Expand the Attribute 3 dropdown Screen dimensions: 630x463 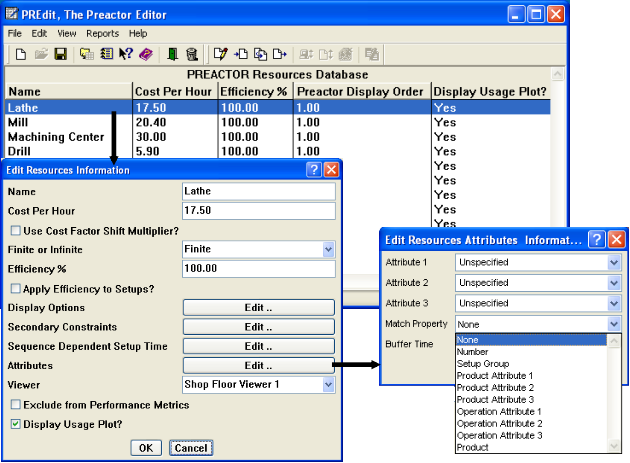(614, 303)
